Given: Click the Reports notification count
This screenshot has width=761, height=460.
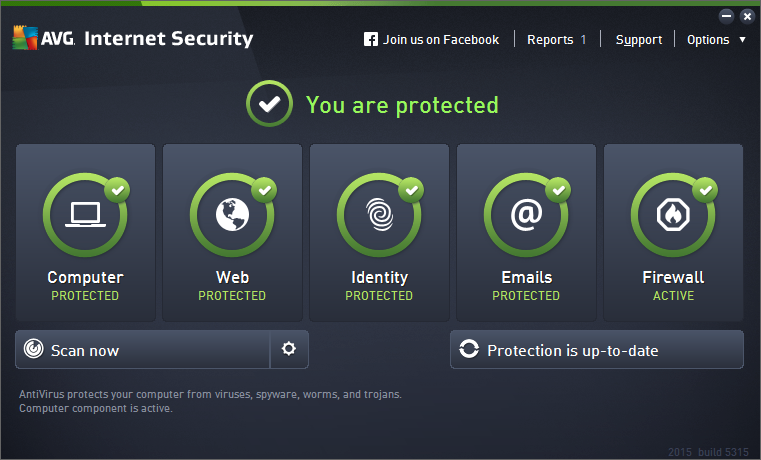Looking at the screenshot, I should pos(584,40).
